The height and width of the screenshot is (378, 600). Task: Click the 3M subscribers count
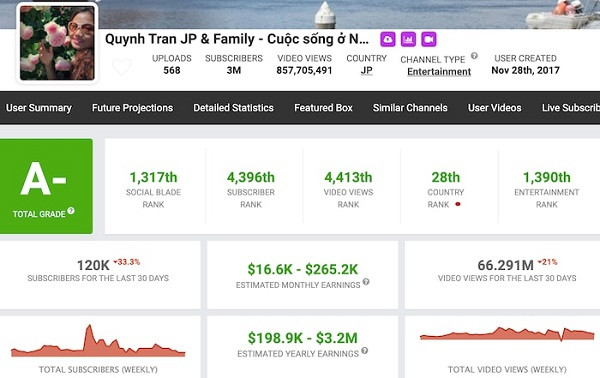(233, 70)
